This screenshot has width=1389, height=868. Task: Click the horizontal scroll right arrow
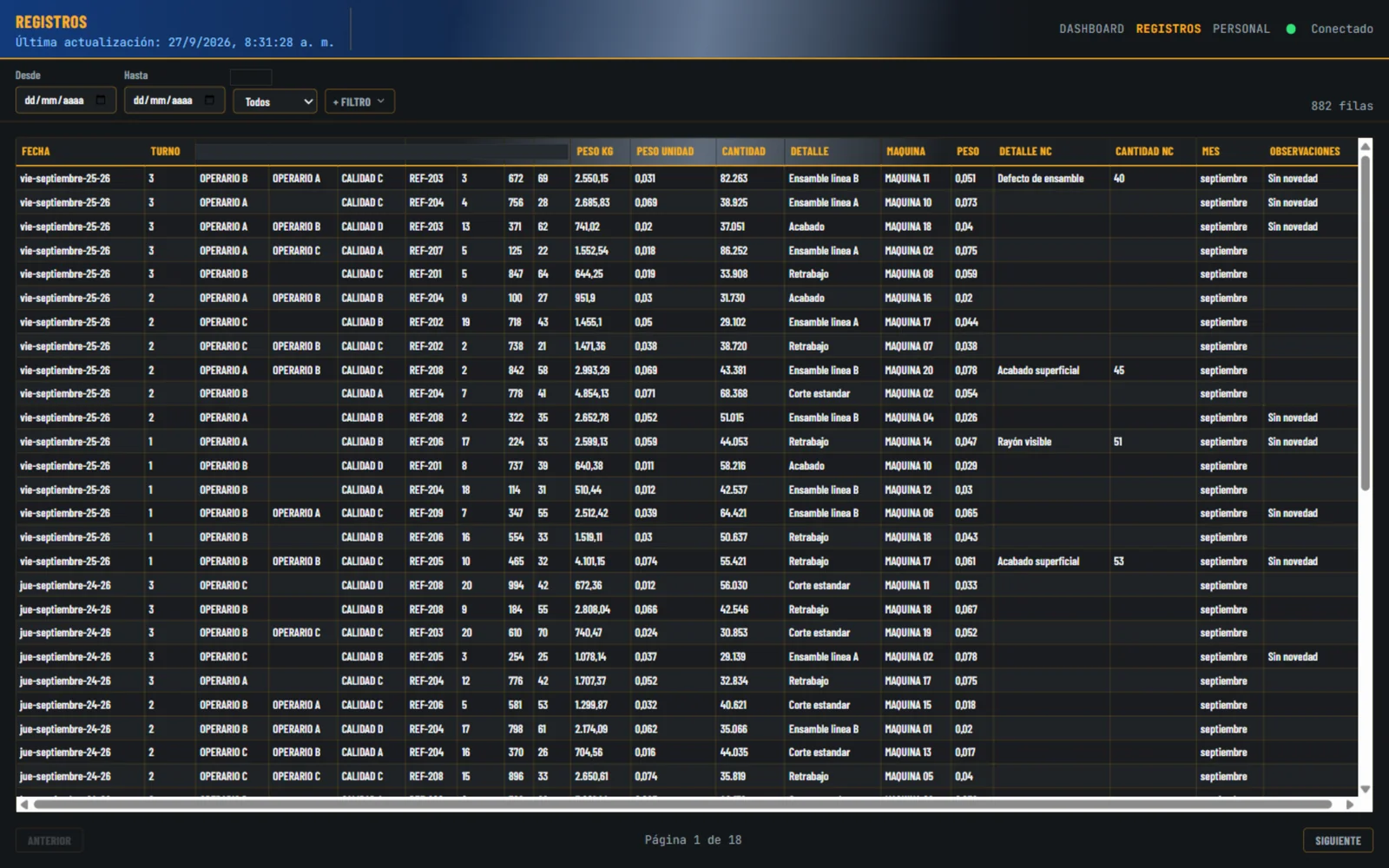coord(1349,805)
